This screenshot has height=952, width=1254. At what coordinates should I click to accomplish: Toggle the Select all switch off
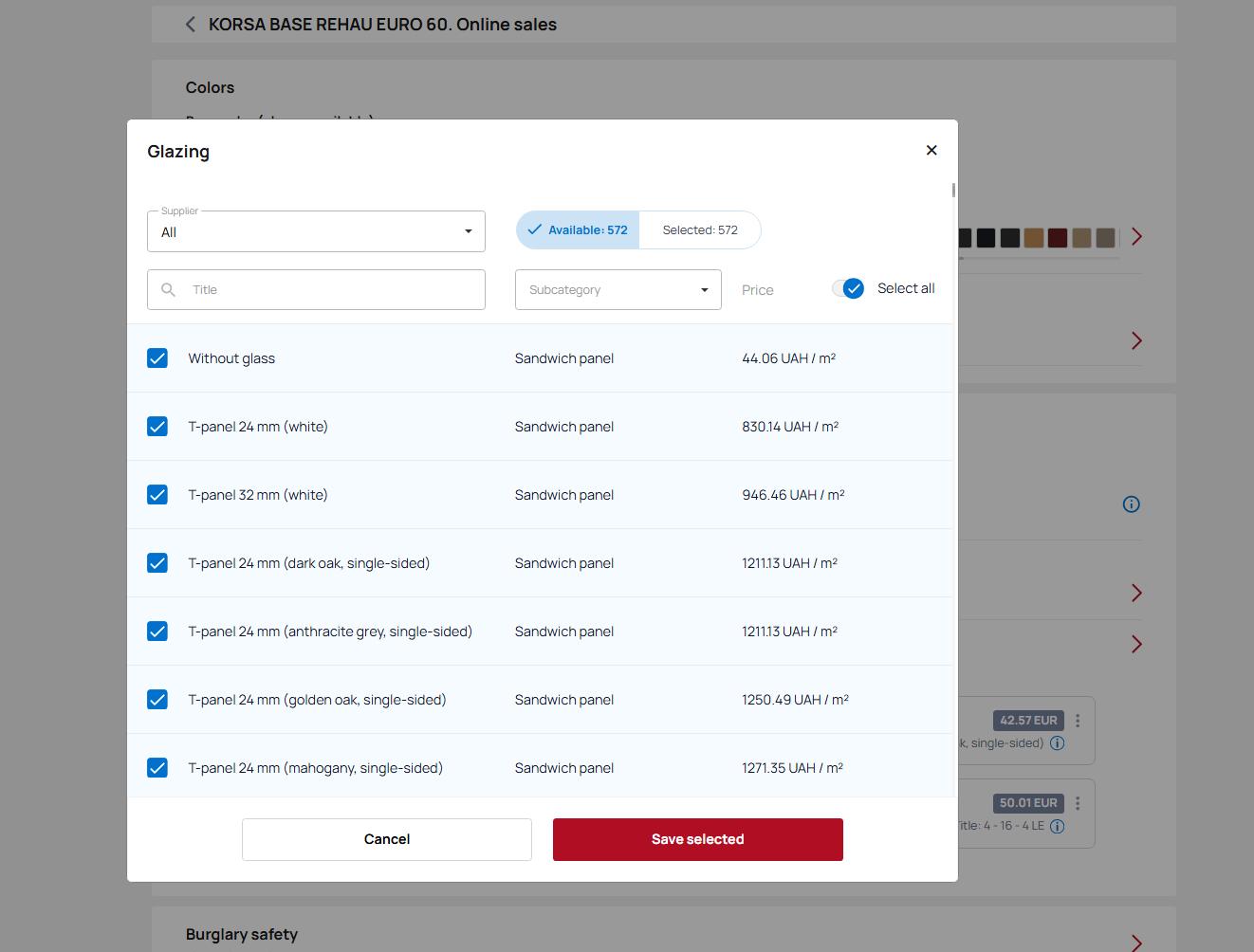849,288
